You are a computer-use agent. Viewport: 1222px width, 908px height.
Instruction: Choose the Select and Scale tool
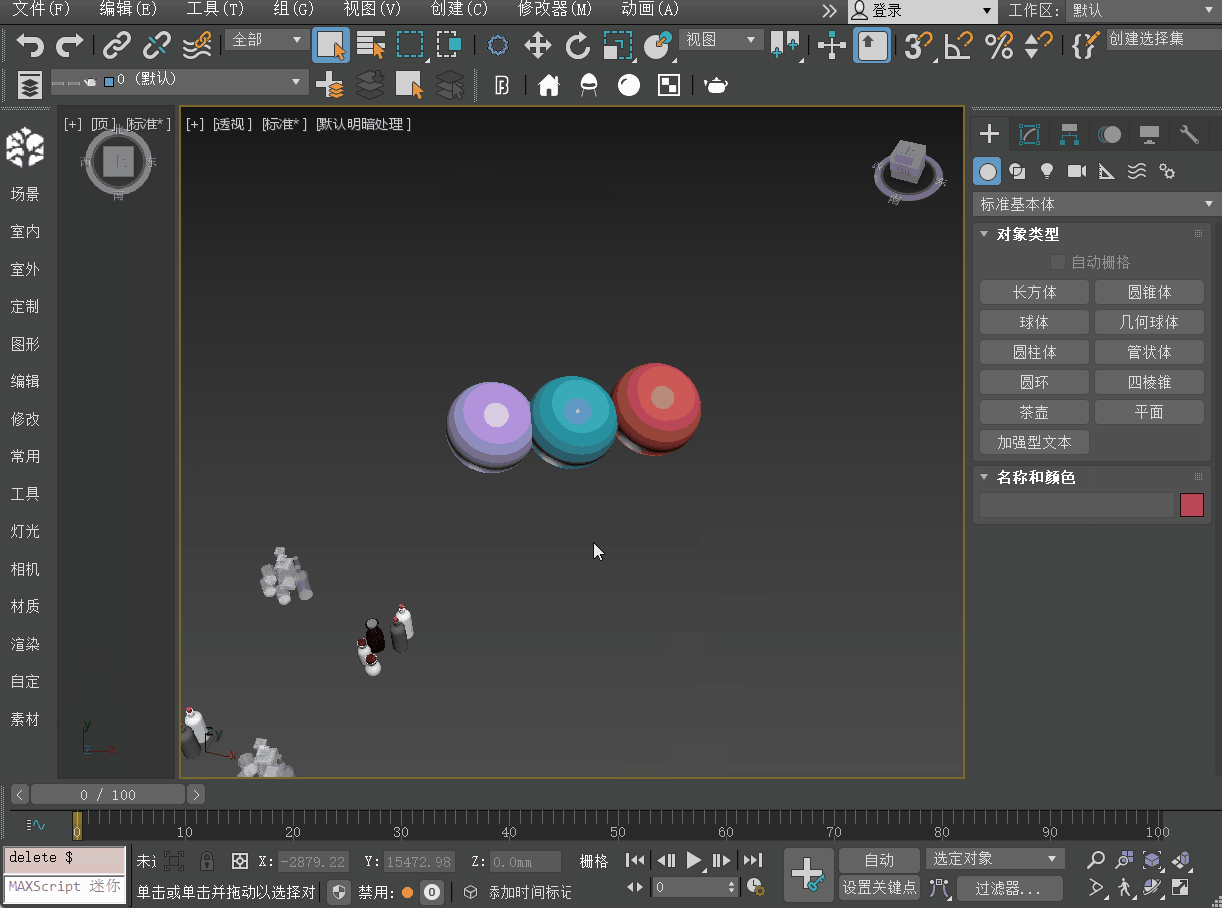coord(618,45)
